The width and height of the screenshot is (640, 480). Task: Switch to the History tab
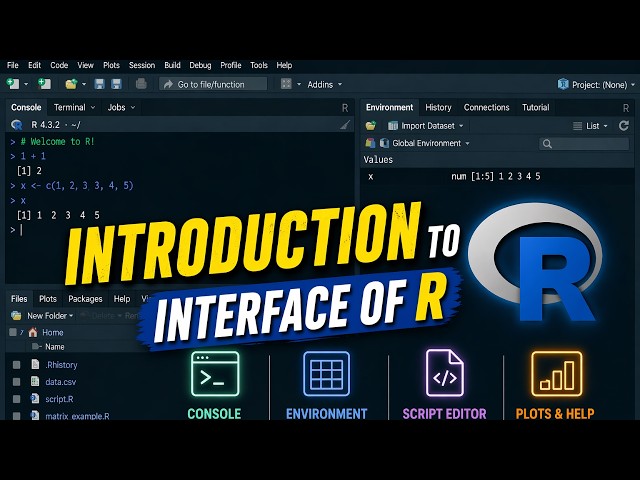coord(438,107)
